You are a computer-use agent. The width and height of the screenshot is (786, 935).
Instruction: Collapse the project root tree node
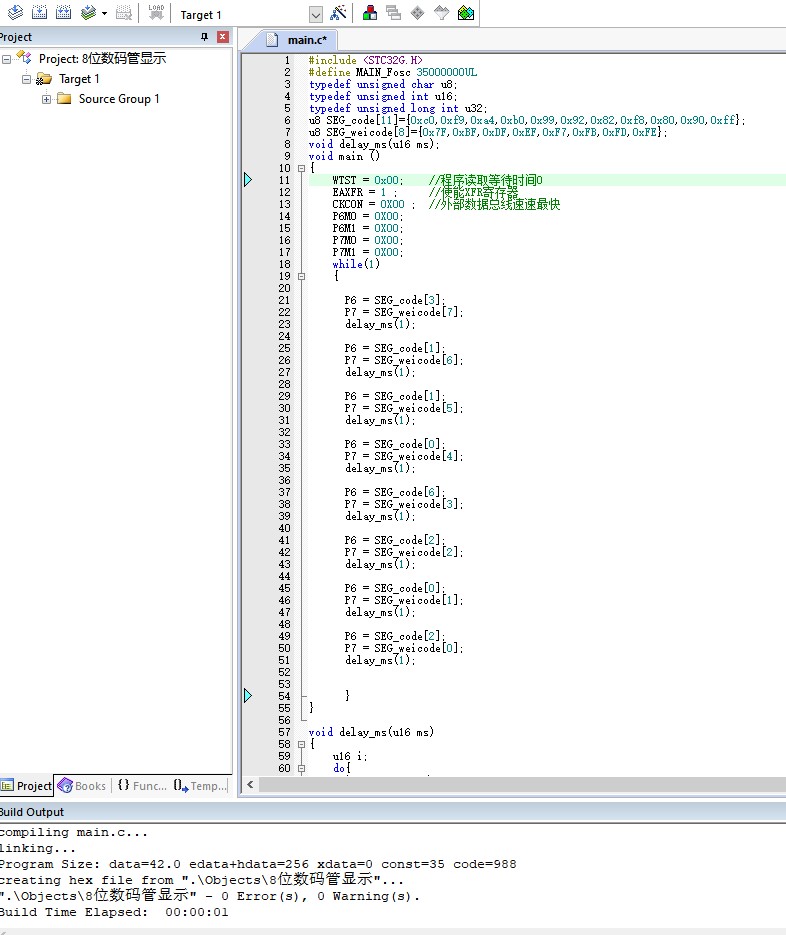tap(7, 59)
